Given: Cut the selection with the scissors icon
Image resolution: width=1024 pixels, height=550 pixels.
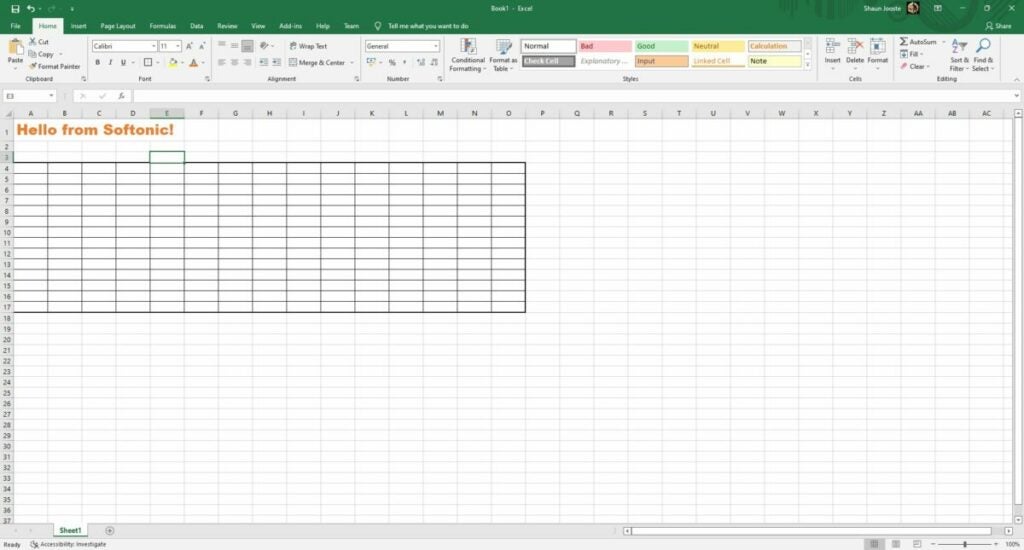Looking at the screenshot, I should [x=33, y=41].
